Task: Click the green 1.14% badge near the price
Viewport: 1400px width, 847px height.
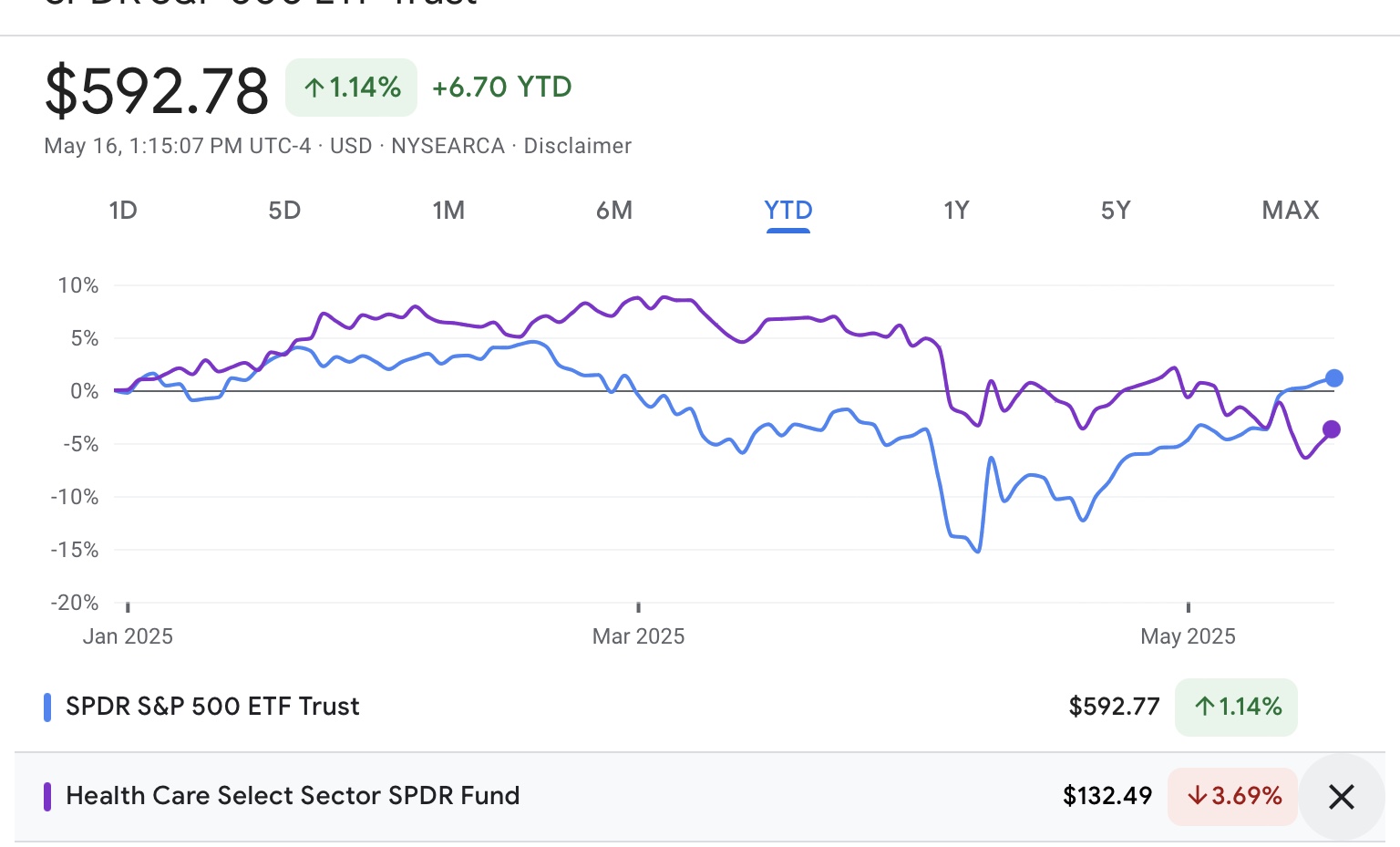Action: click(x=351, y=88)
